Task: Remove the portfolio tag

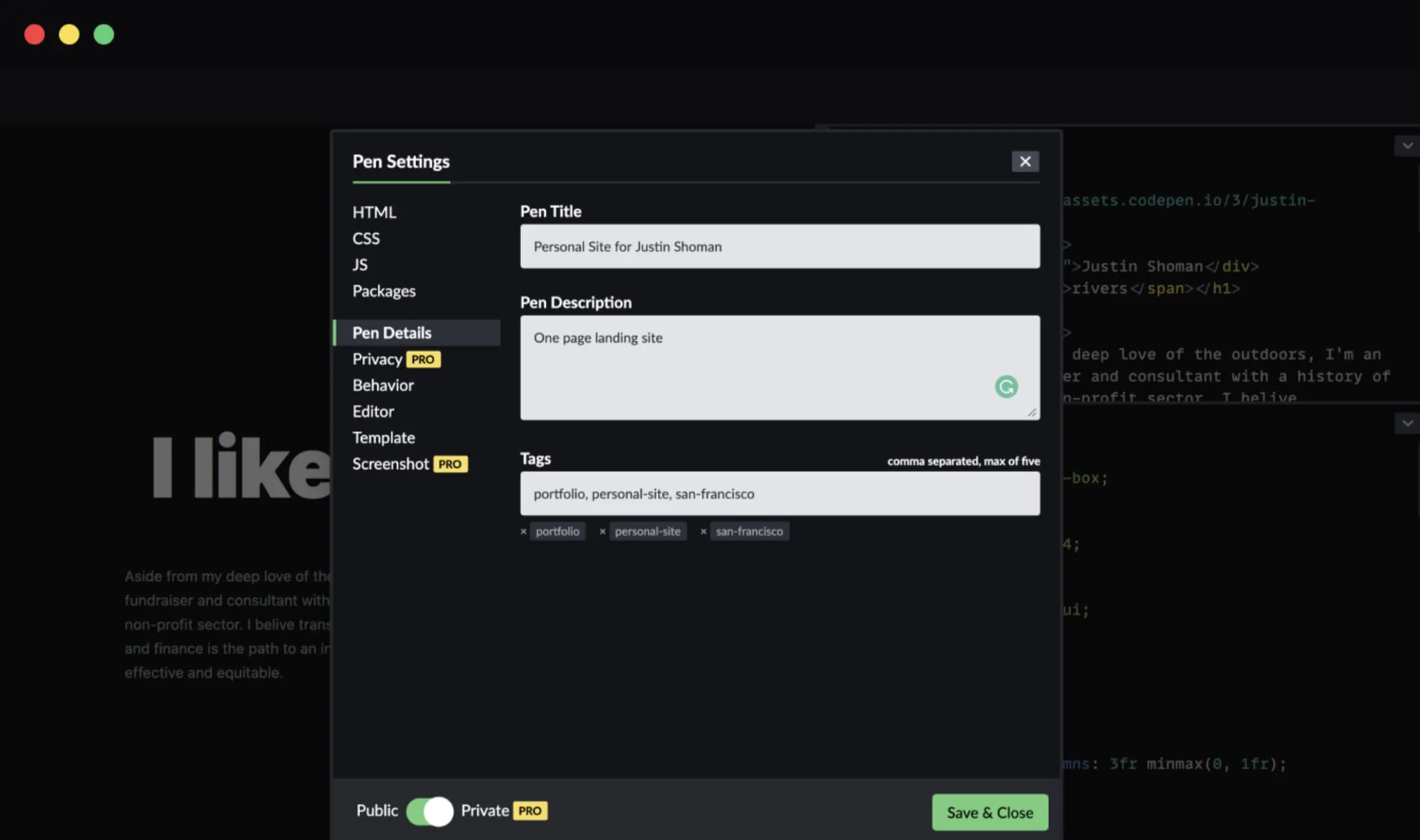Action: 524,530
